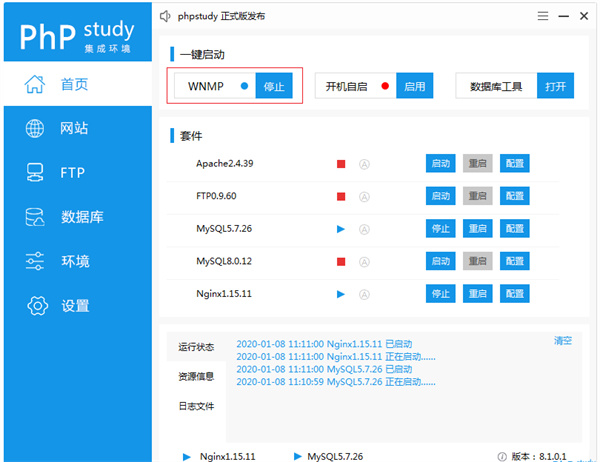Click the footer MySQL5.7.26 running arrow icon
600x462 pixels.
(297, 456)
